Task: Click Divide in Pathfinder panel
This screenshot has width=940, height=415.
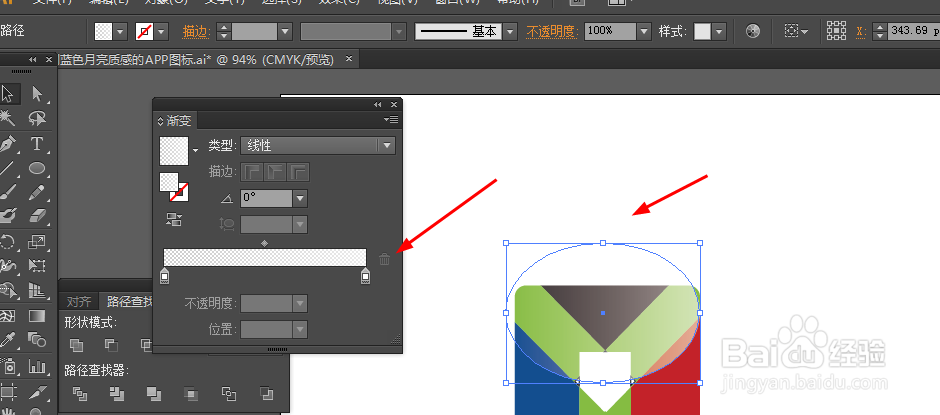Action: [79, 393]
